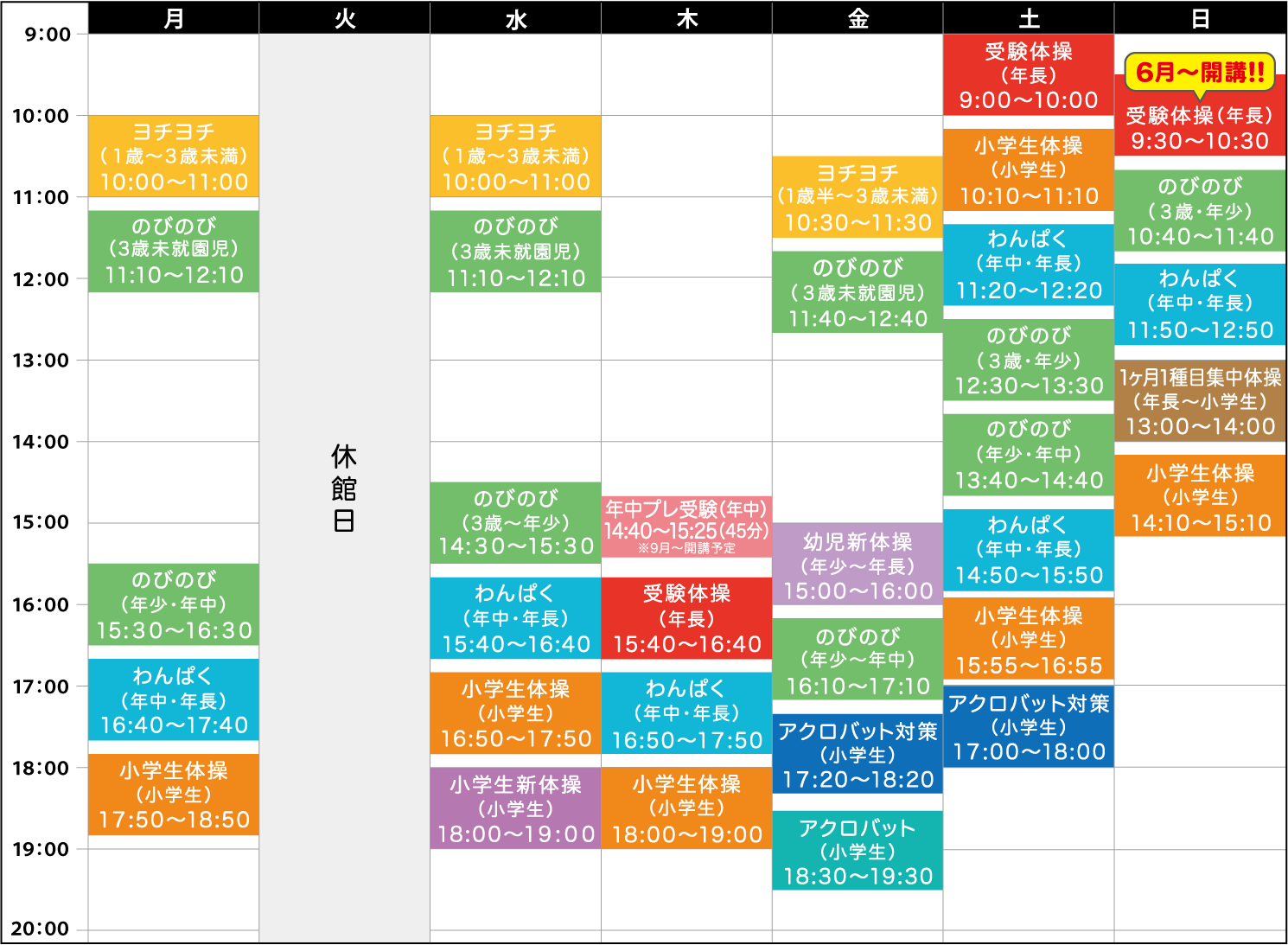Open the 小学生体操 14:10〜15:10 class block
The height and width of the screenshot is (945, 1288).
tap(1201, 496)
